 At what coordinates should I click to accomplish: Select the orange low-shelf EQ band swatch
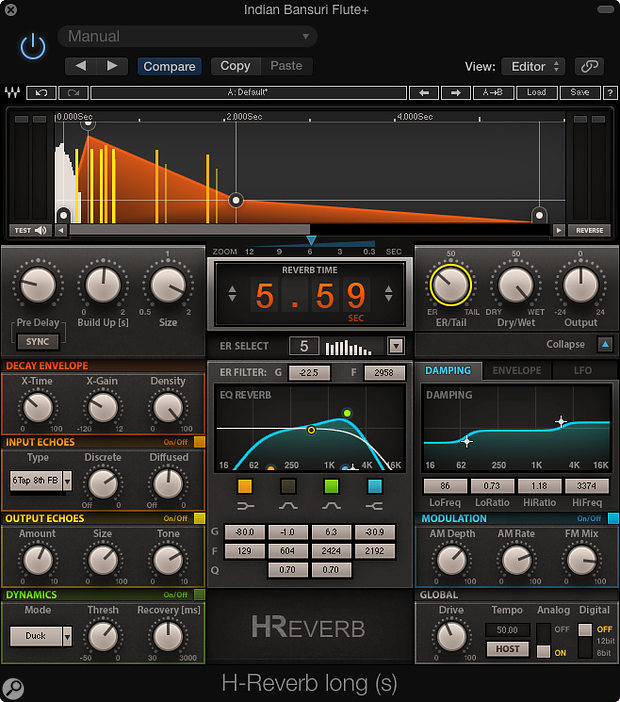click(x=245, y=486)
